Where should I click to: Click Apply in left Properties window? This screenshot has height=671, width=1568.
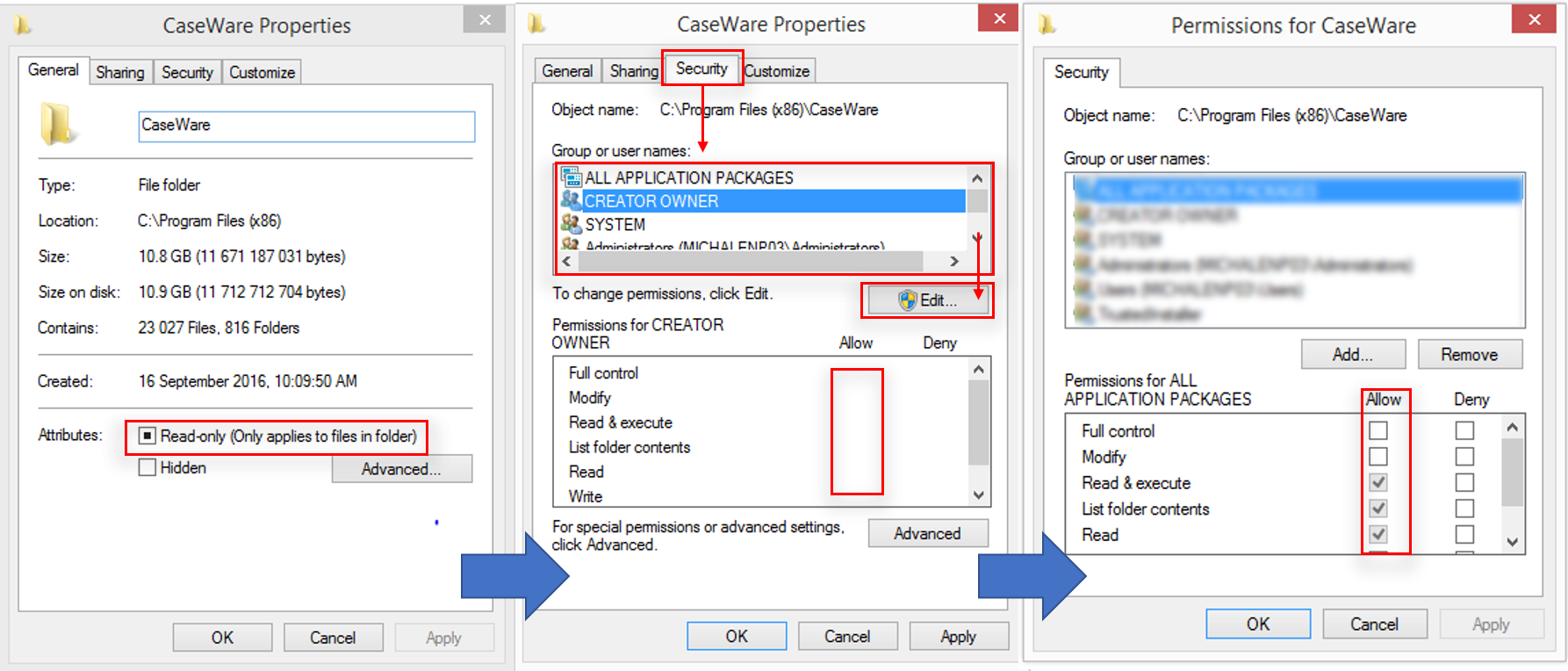[x=444, y=638]
